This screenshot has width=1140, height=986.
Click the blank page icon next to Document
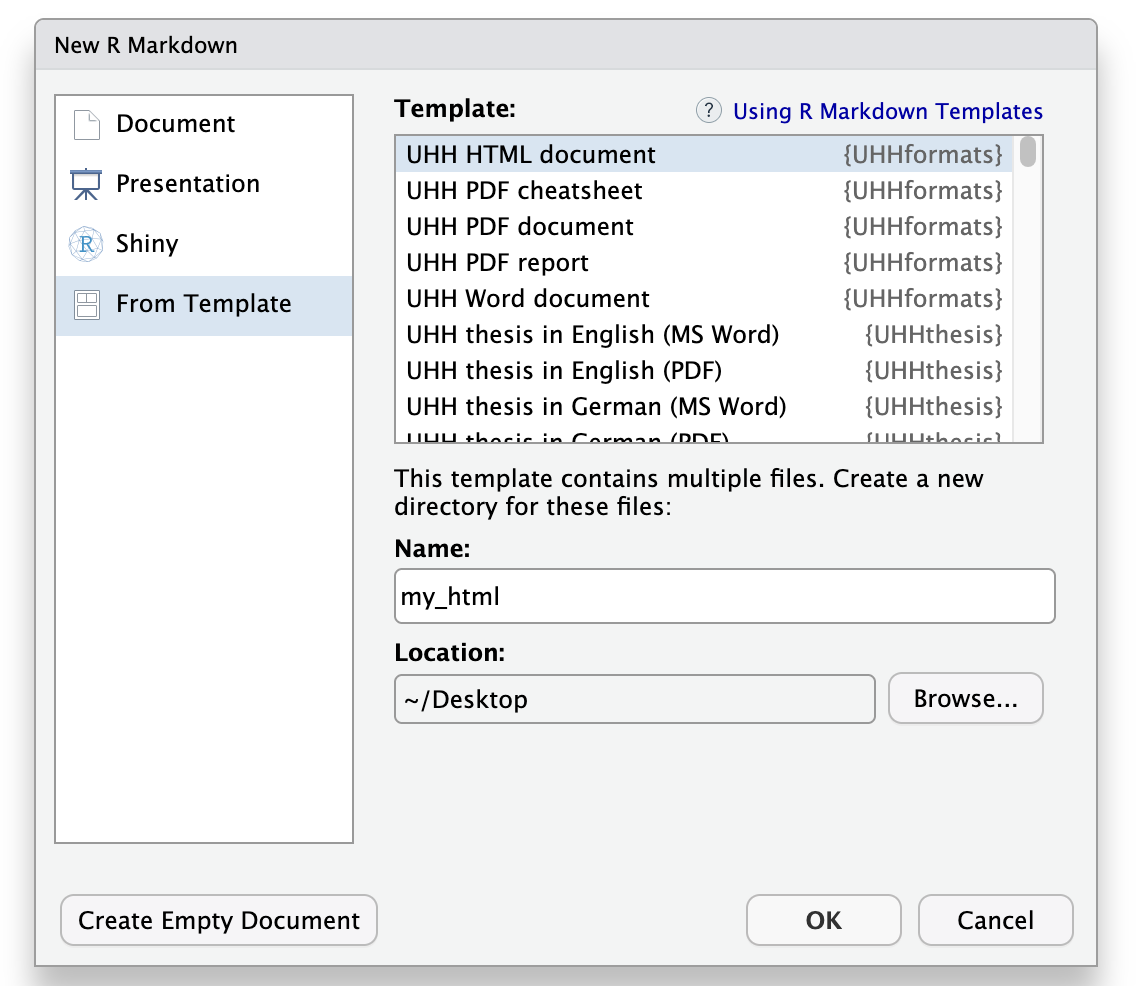(87, 123)
